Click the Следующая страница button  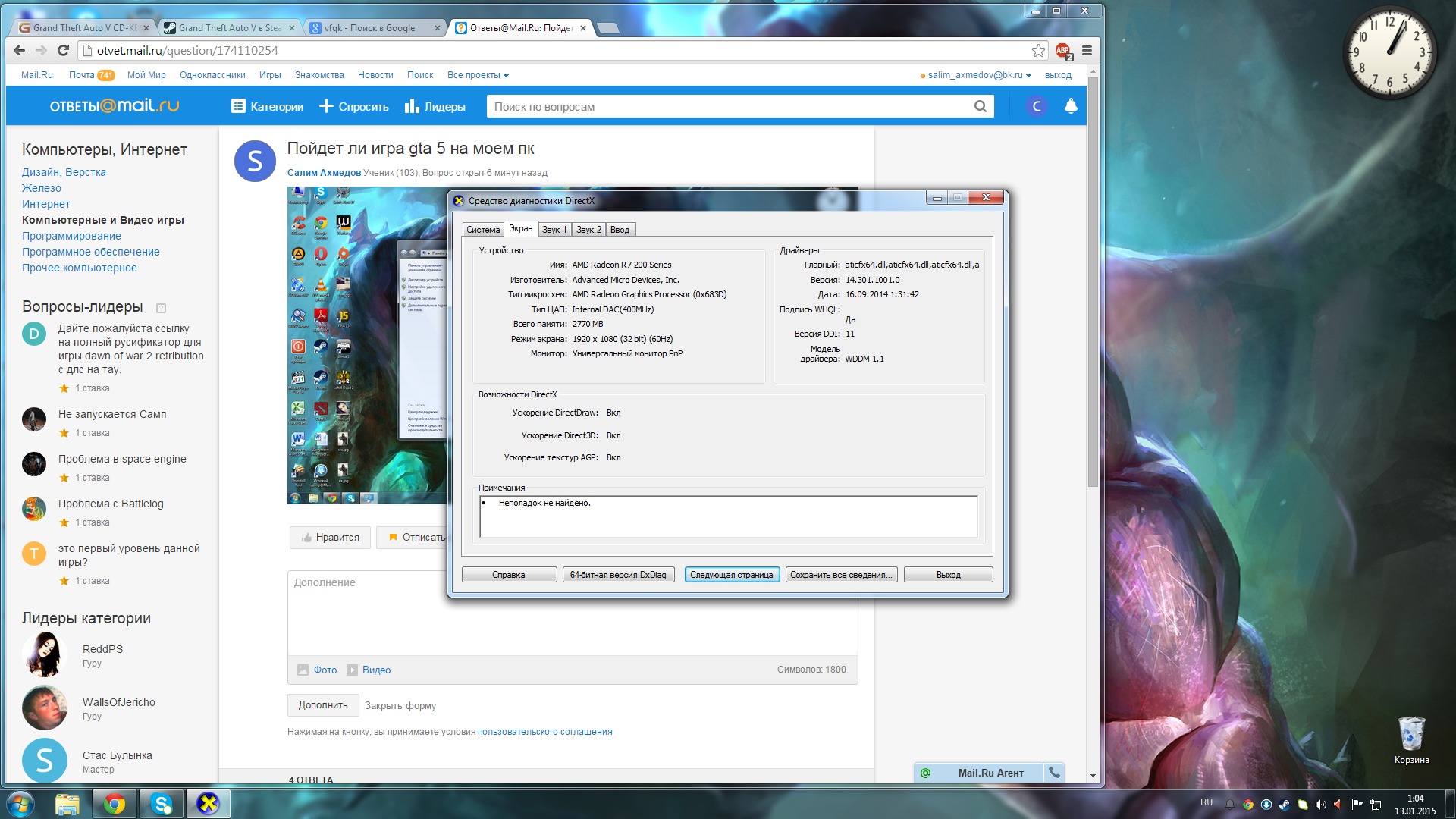pyautogui.click(x=731, y=575)
